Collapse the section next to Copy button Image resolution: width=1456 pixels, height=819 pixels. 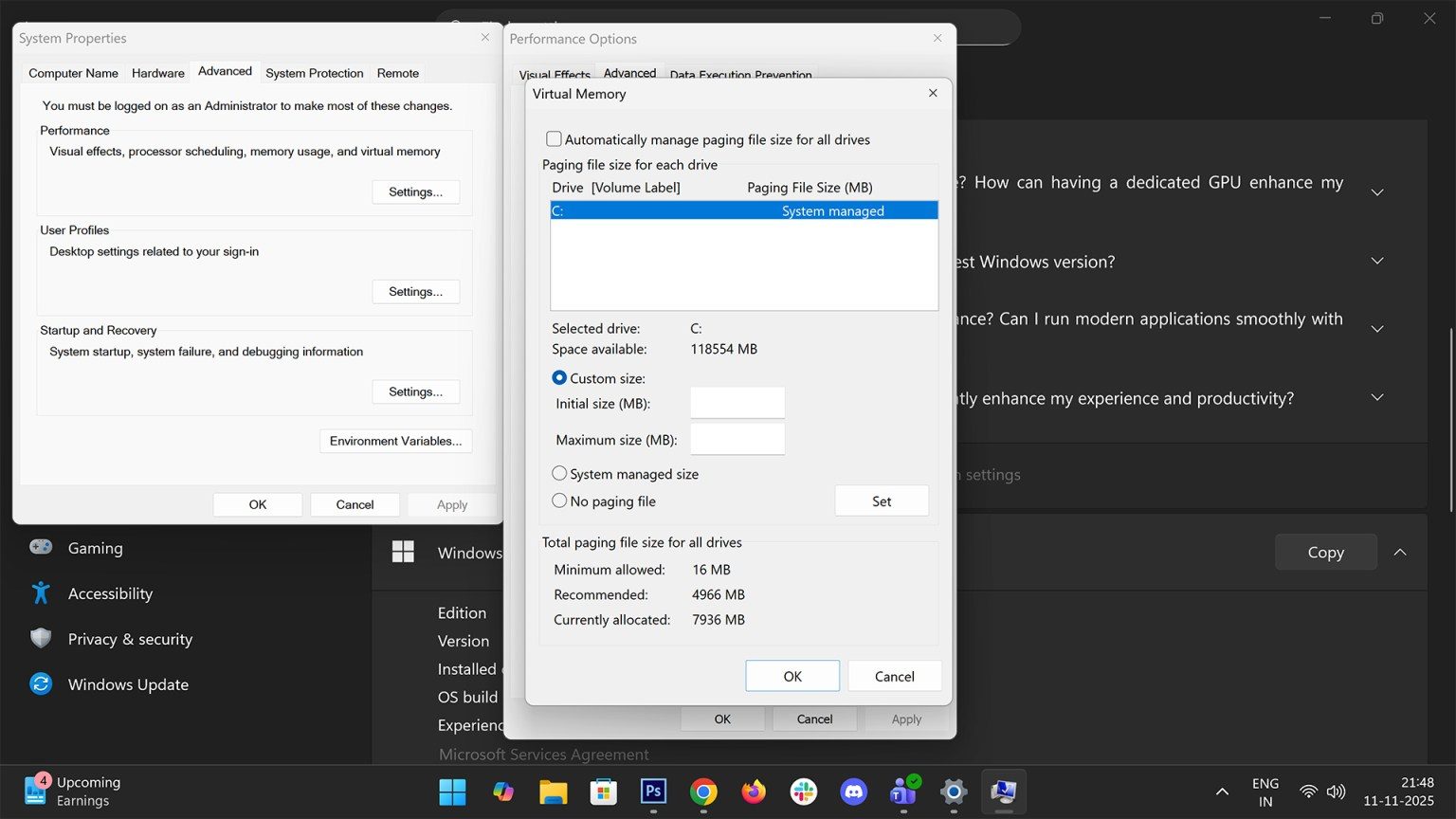(x=1400, y=553)
